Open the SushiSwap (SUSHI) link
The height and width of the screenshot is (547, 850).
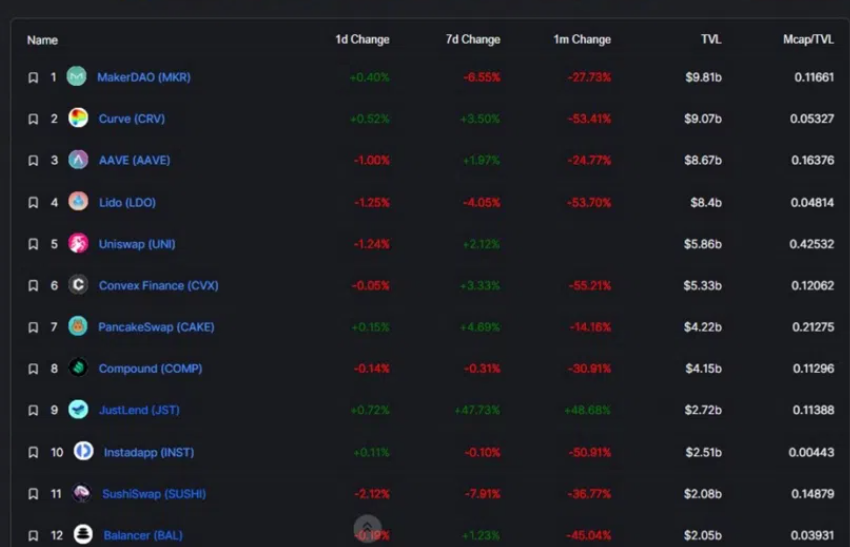(154, 494)
